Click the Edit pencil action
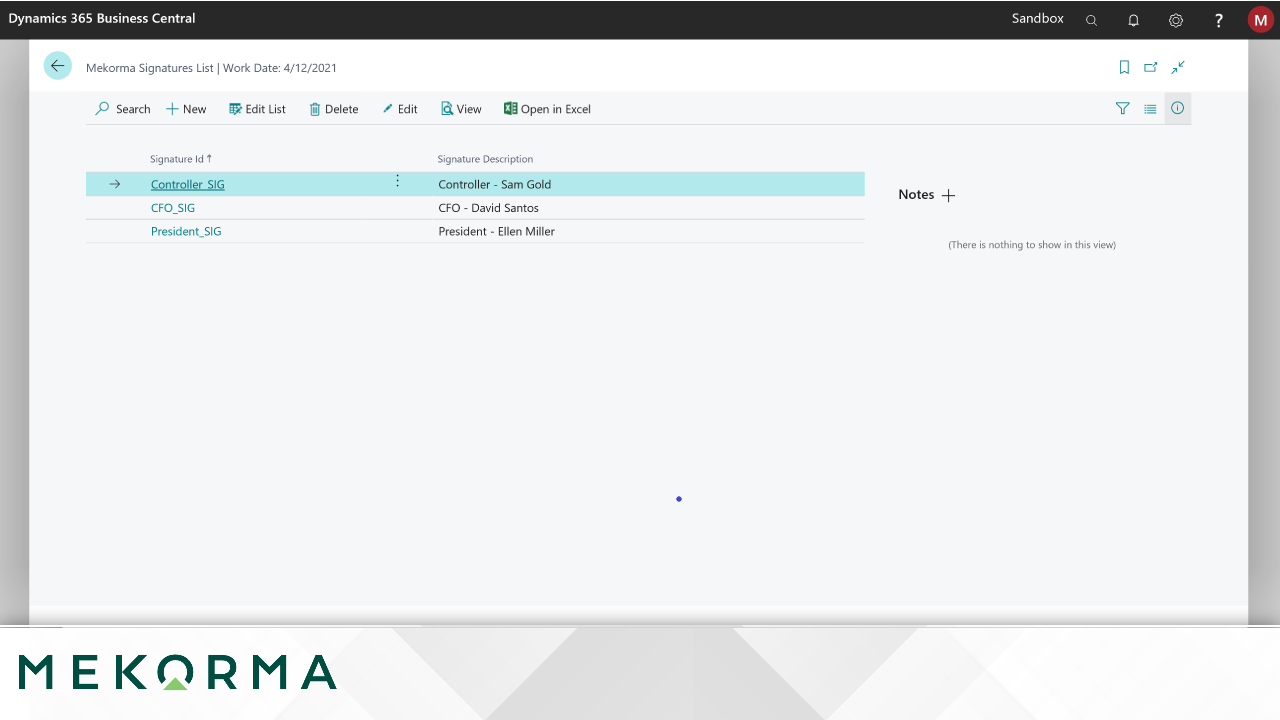 (x=400, y=109)
